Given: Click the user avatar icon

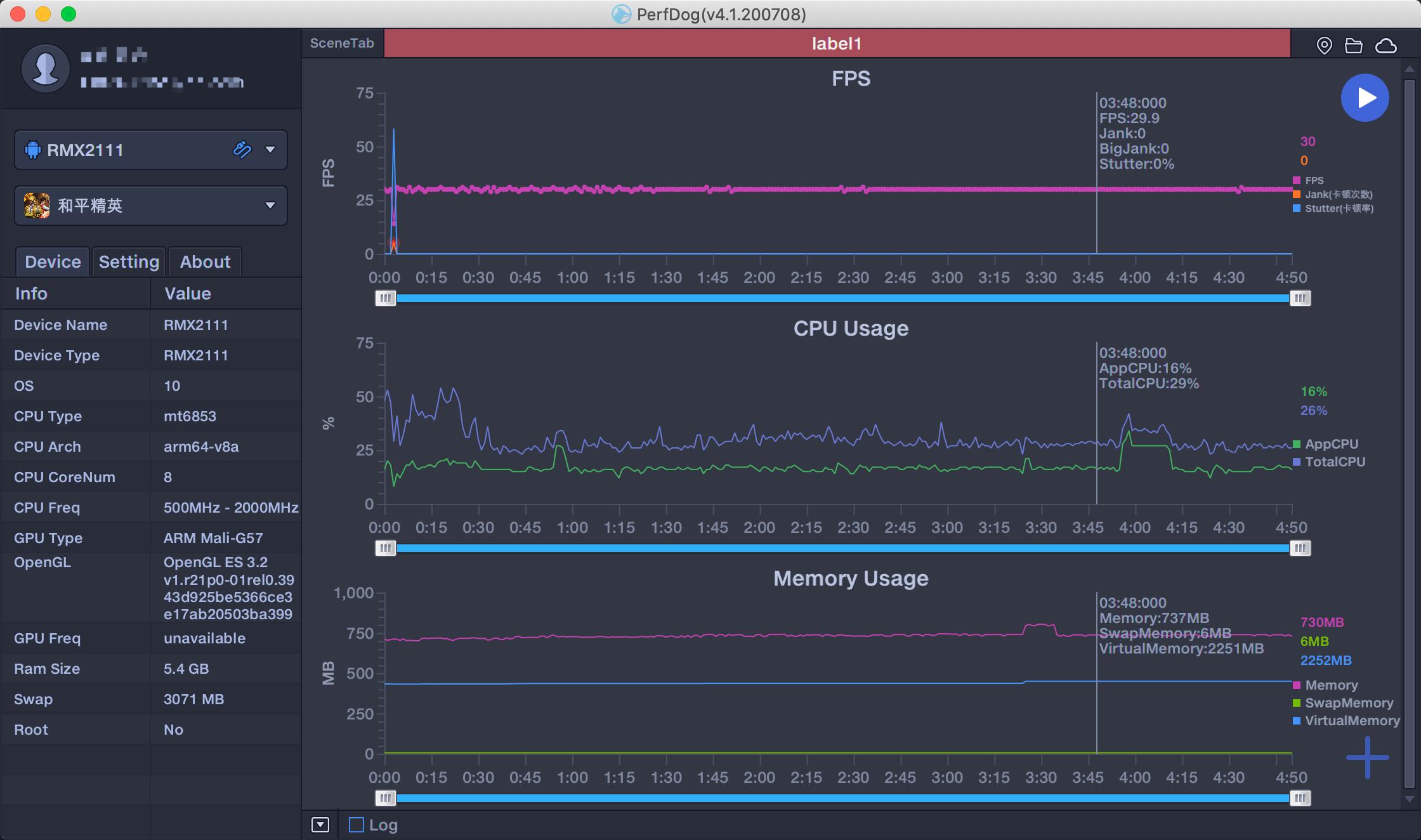Looking at the screenshot, I should [45, 68].
